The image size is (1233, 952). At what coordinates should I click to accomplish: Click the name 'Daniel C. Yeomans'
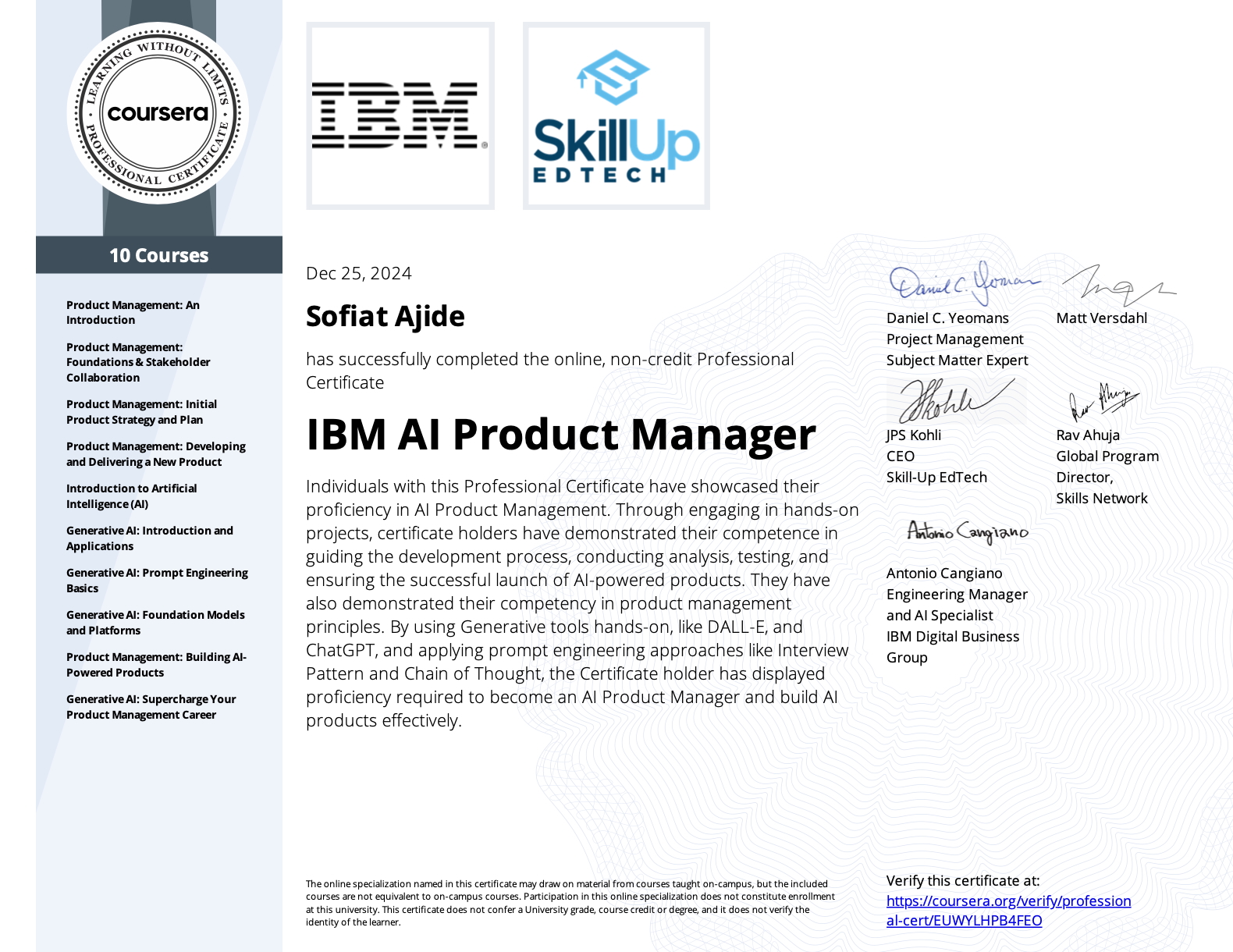[x=947, y=318]
